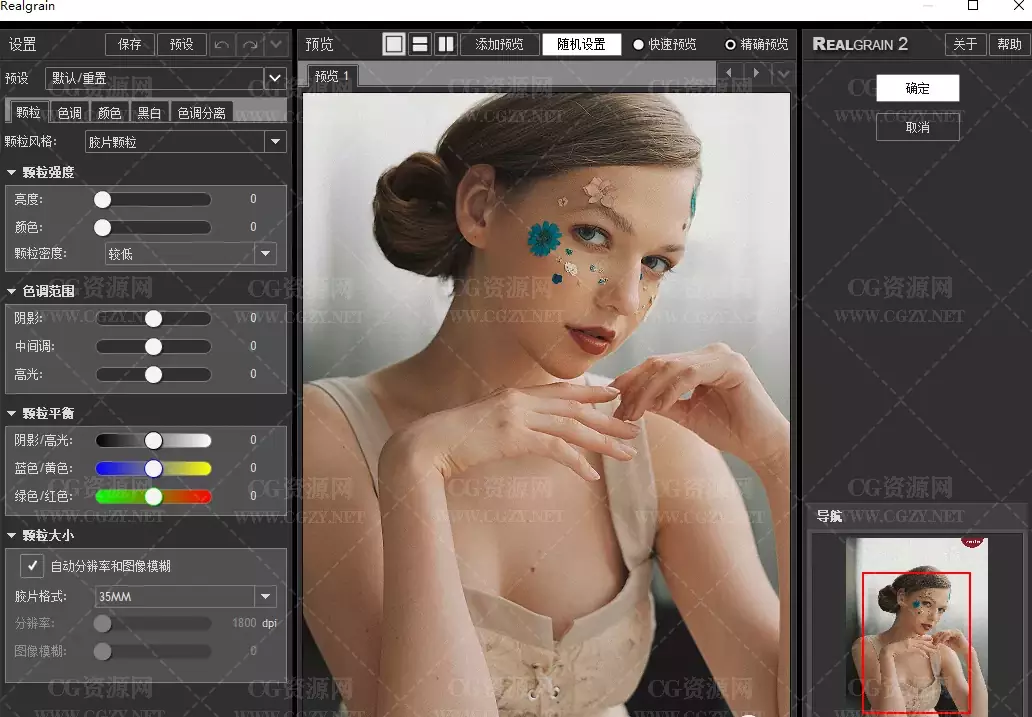The width and height of the screenshot is (1032, 717).
Task: Click the main portrait preview image
Action: pos(546,404)
